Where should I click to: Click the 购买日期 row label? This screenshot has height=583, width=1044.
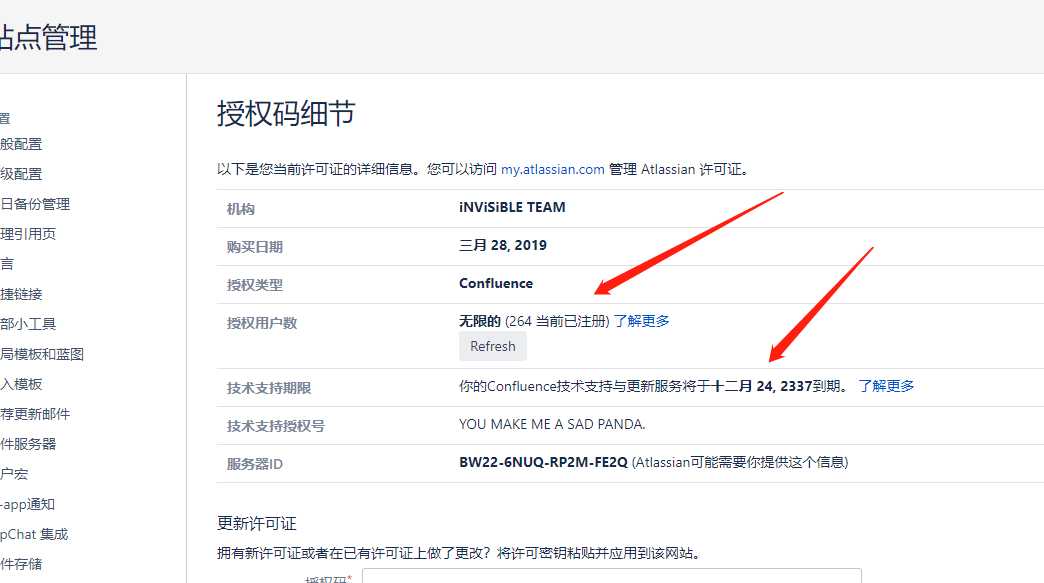tap(255, 247)
